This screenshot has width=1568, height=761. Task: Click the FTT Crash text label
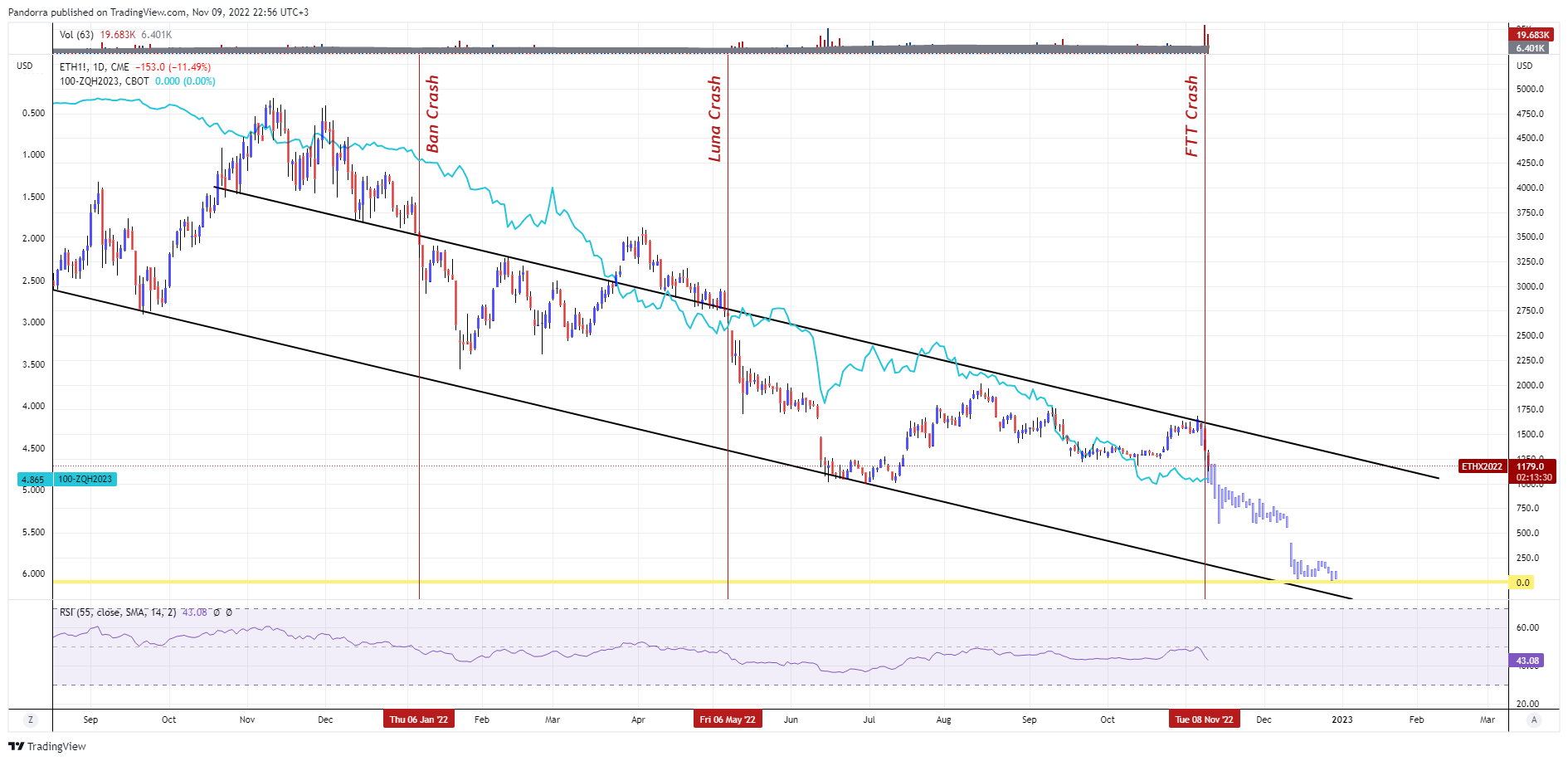point(1191,116)
